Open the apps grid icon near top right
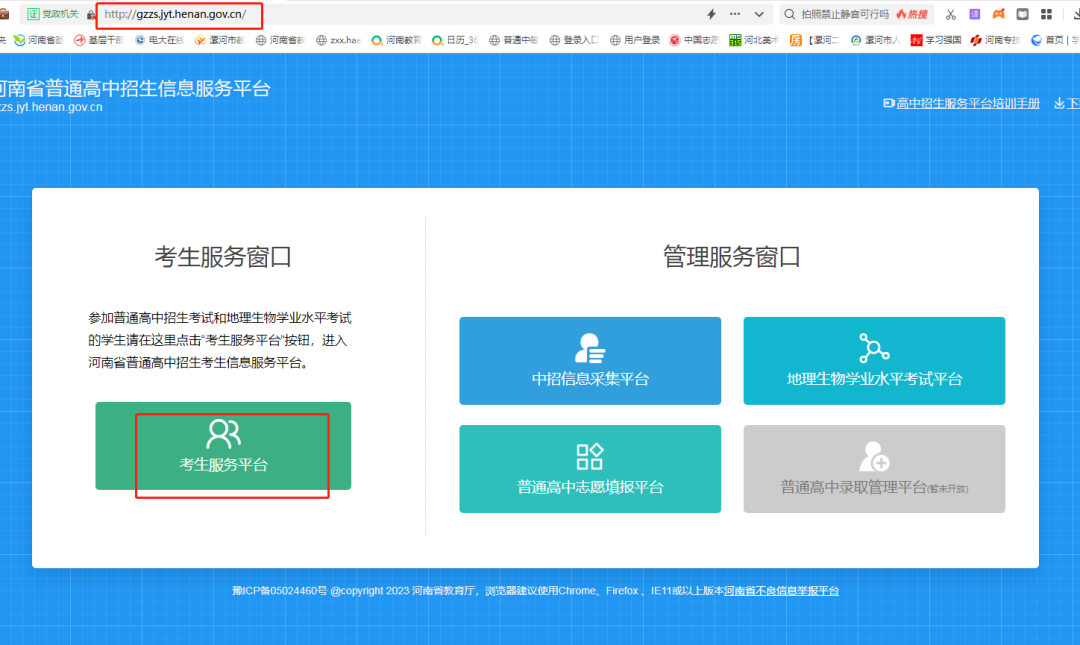The width and height of the screenshot is (1080, 645). pyautogui.click(x=1047, y=13)
